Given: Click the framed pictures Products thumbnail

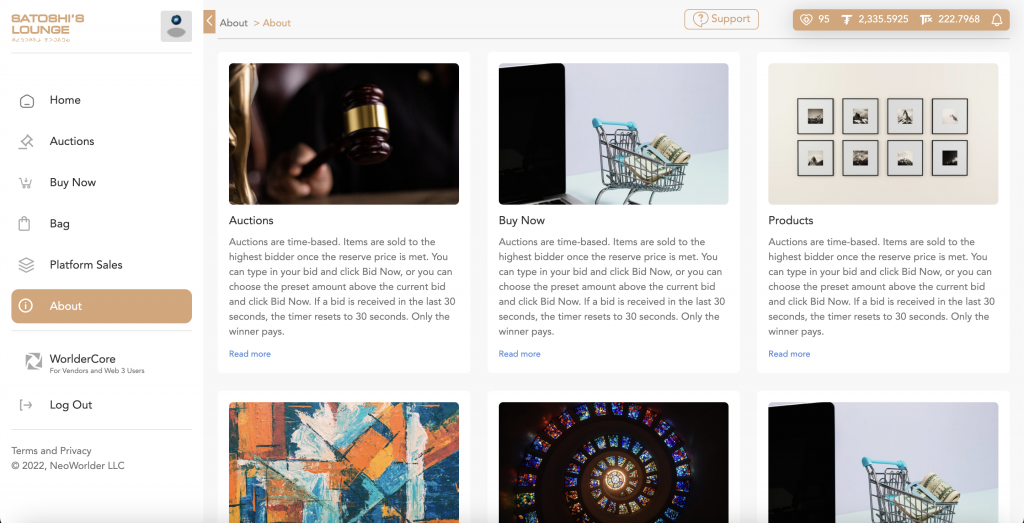Looking at the screenshot, I should coord(883,134).
